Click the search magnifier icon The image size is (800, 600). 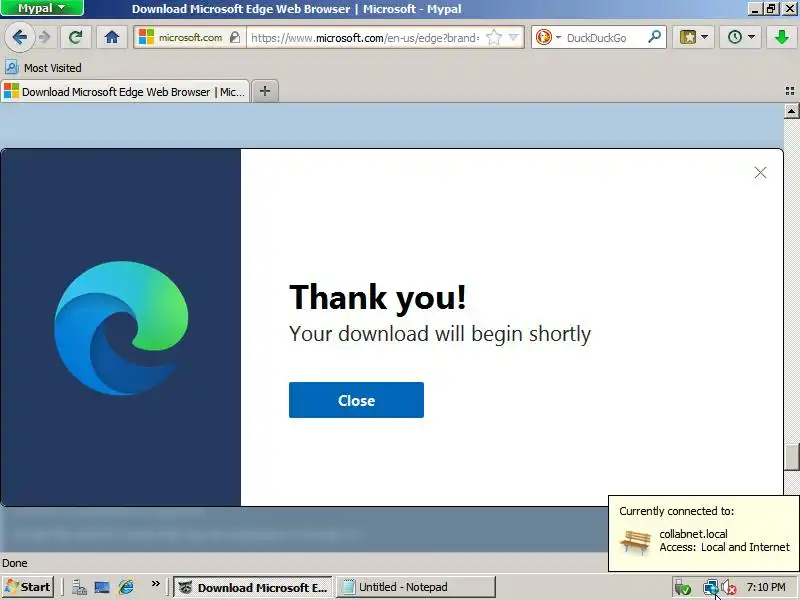[x=654, y=37]
